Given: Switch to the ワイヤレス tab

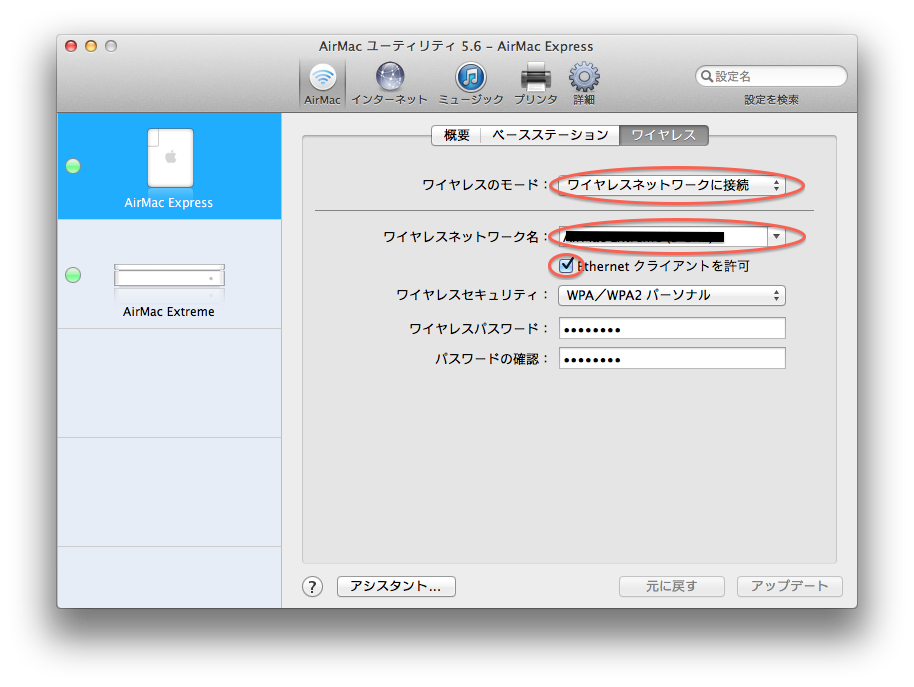Looking at the screenshot, I should (x=664, y=135).
